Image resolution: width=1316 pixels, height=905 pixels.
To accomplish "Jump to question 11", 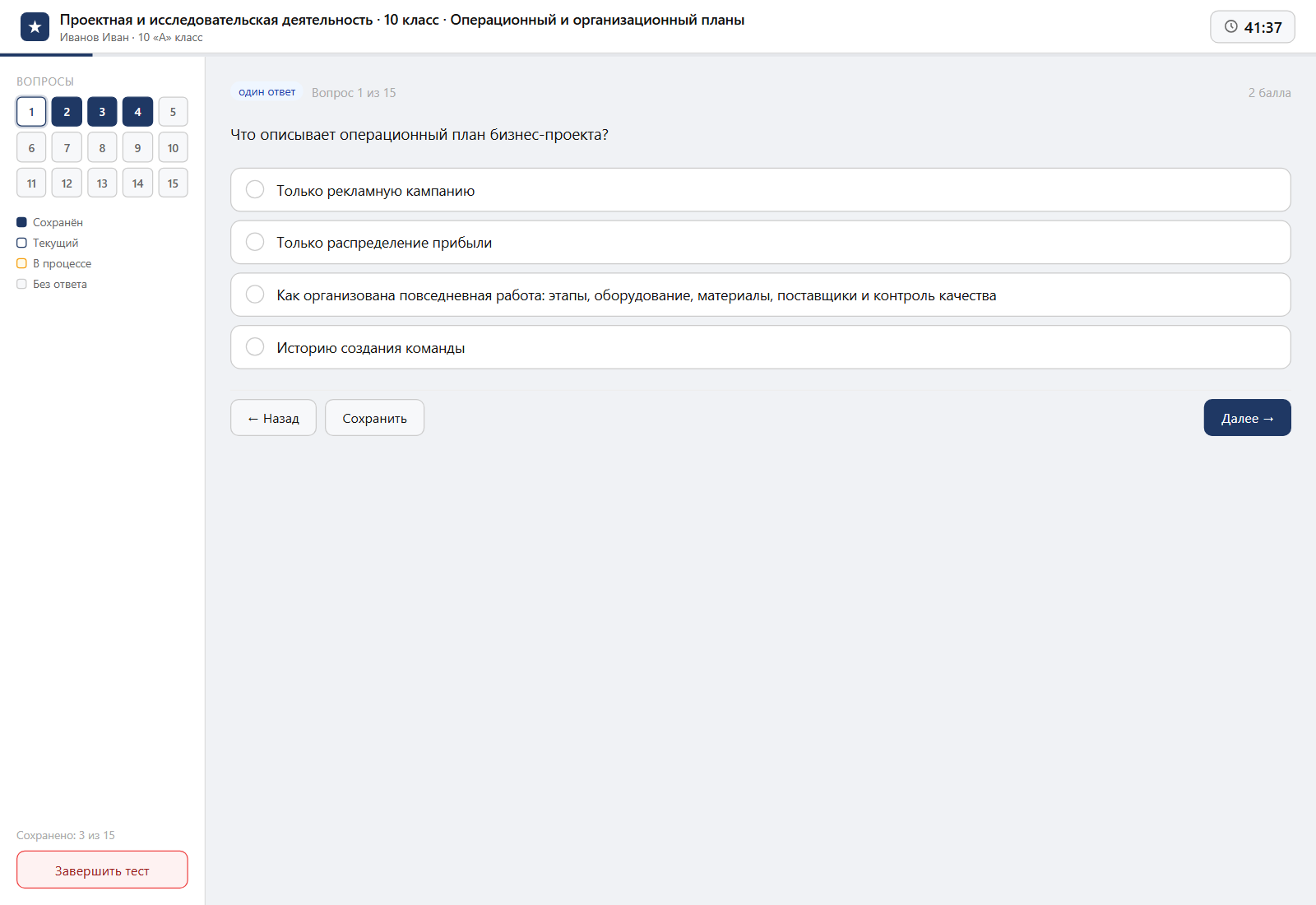I will (x=31, y=183).
